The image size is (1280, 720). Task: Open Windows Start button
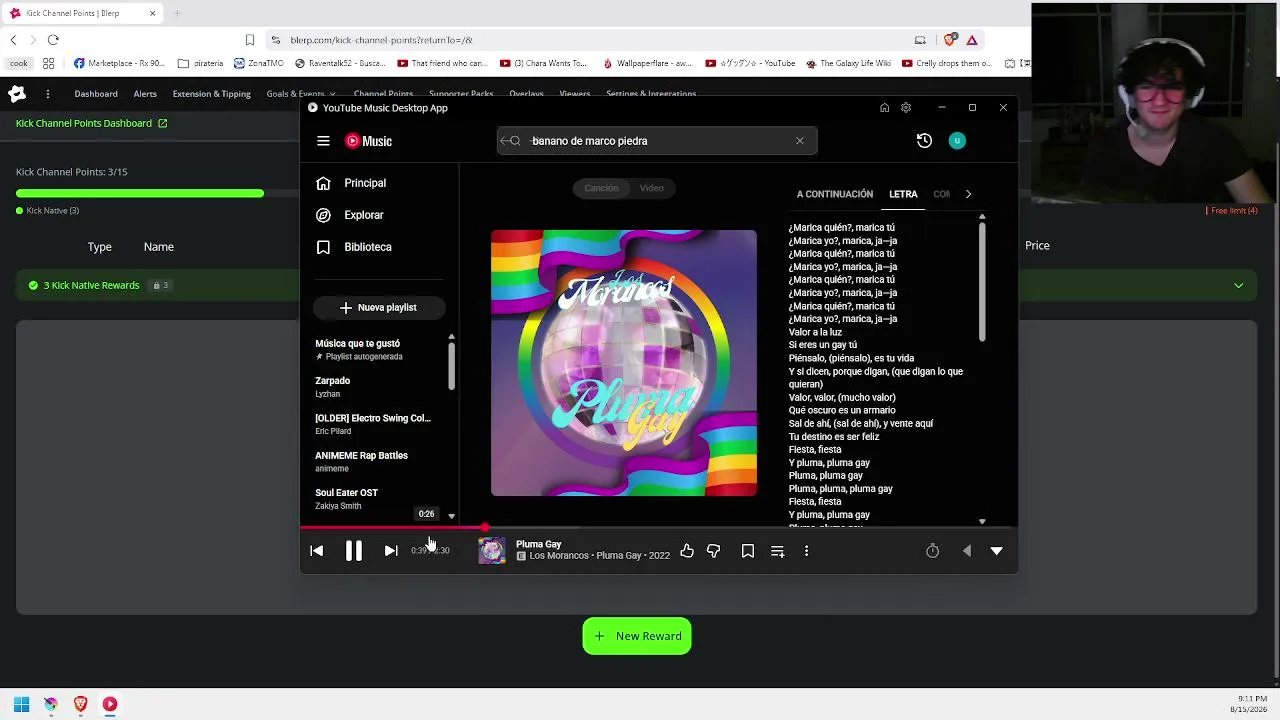tap(21, 704)
